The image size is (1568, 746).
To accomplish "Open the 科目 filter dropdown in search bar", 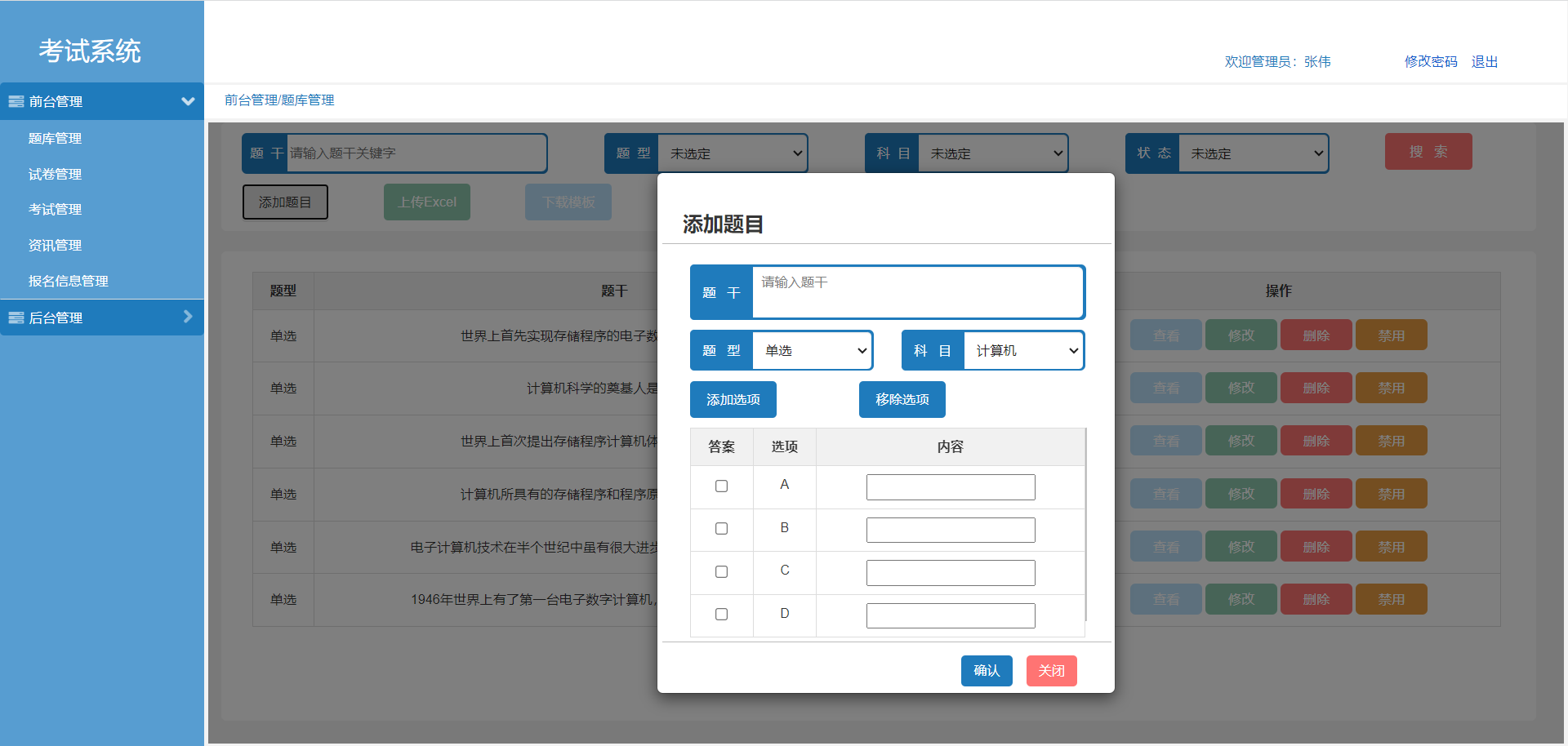I will tap(993, 153).
